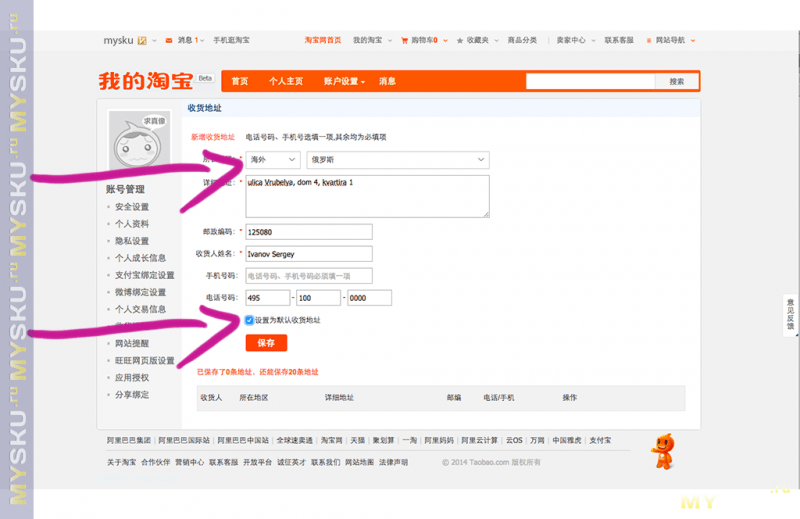The image size is (800, 519).
Task: Click the phone area code field 495
Action: click(267, 298)
